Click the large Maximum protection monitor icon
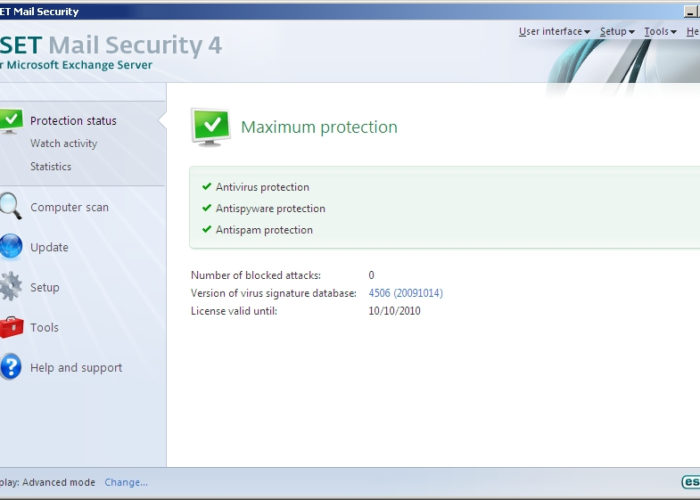This screenshot has width=700, height=500. (x=211, y=127)
